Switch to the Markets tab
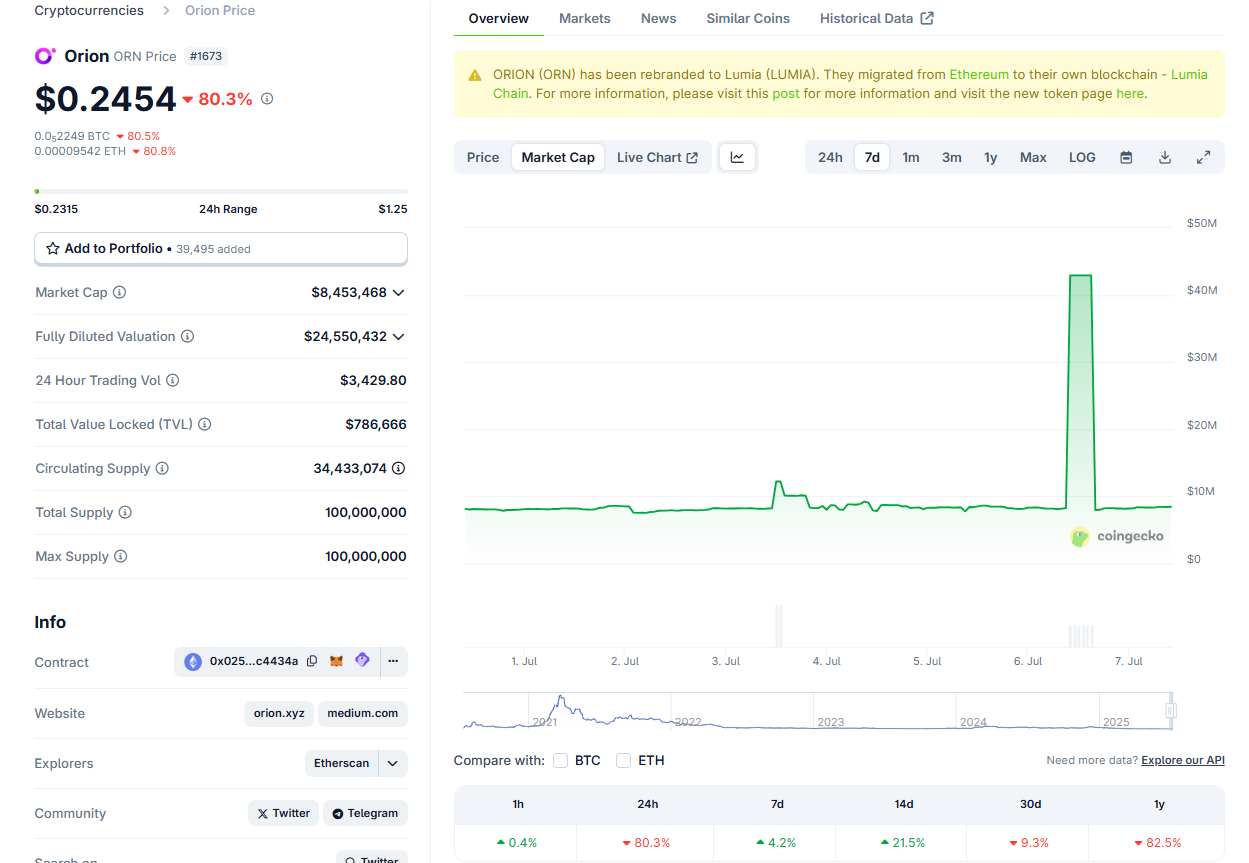This screenshot has height=863, width=1249. [x=585, y=18]
